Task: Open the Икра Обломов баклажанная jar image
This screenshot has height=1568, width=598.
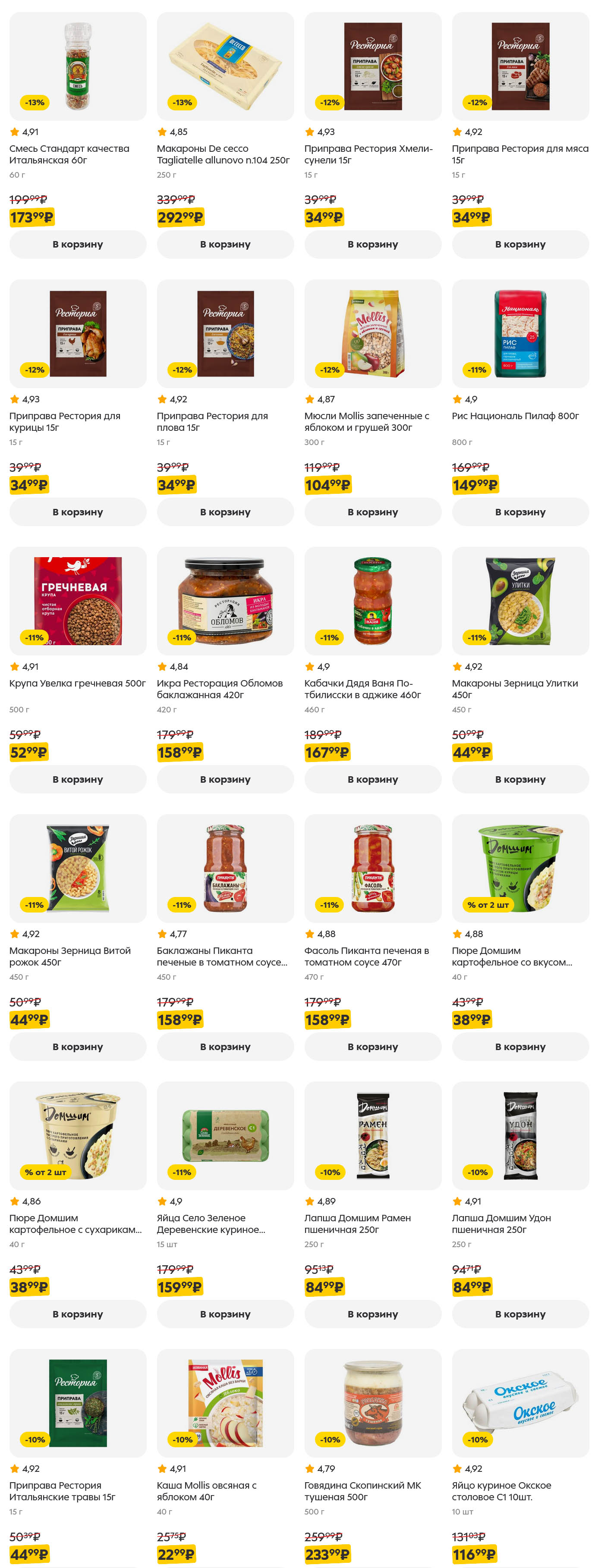Action: pos(225,601)
